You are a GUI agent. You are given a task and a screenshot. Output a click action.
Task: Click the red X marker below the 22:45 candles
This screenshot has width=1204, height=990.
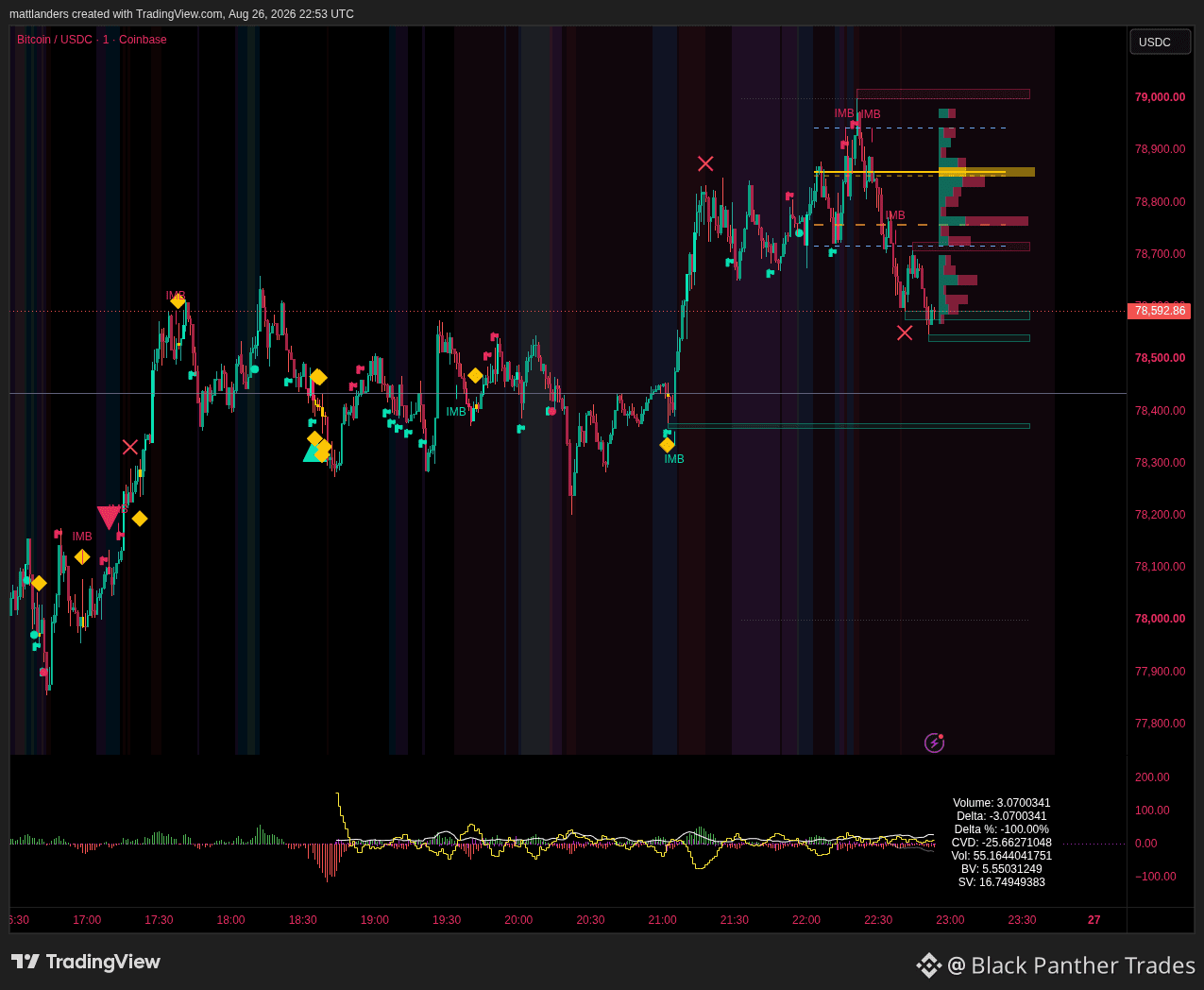(905, 333)
